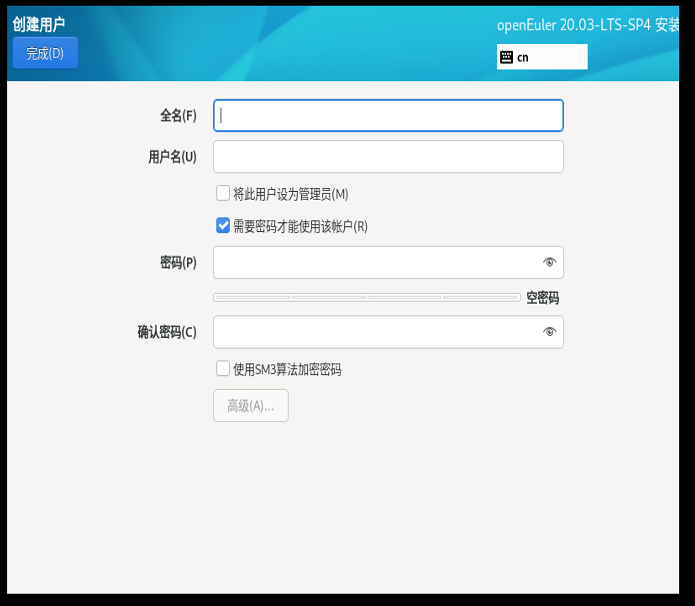
Task: Enable 将此用户设为管理员(M) checkbox
Action: [223, 193]
